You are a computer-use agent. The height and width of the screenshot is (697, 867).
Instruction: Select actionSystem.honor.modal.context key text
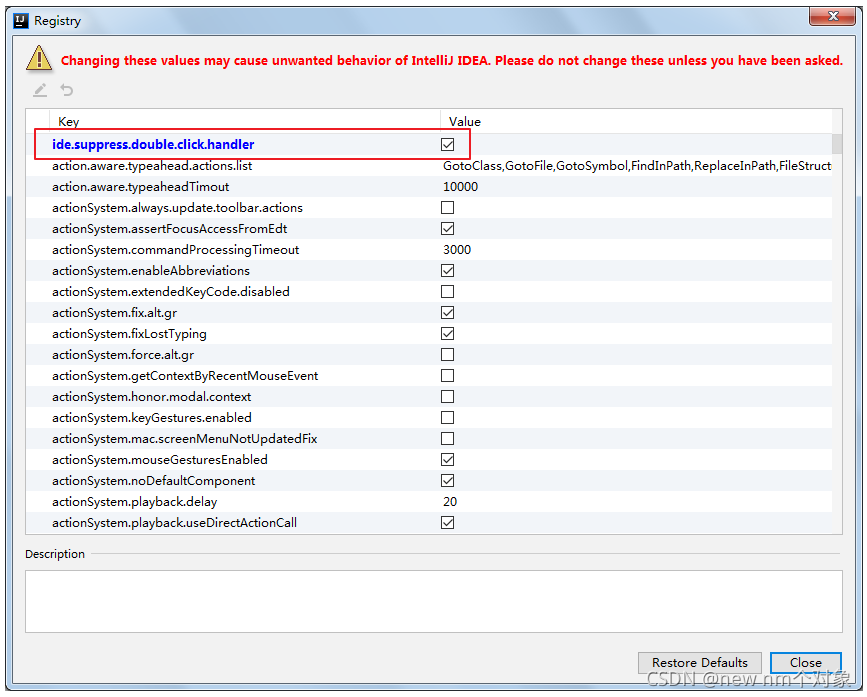(152, 397)
